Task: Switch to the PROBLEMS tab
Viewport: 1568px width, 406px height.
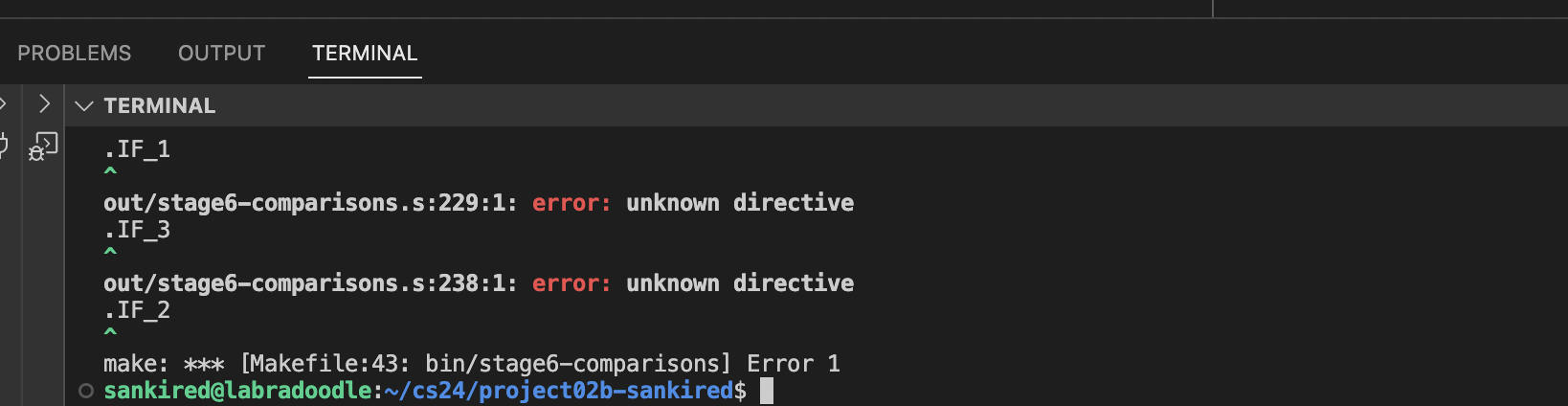Action: 75,54
